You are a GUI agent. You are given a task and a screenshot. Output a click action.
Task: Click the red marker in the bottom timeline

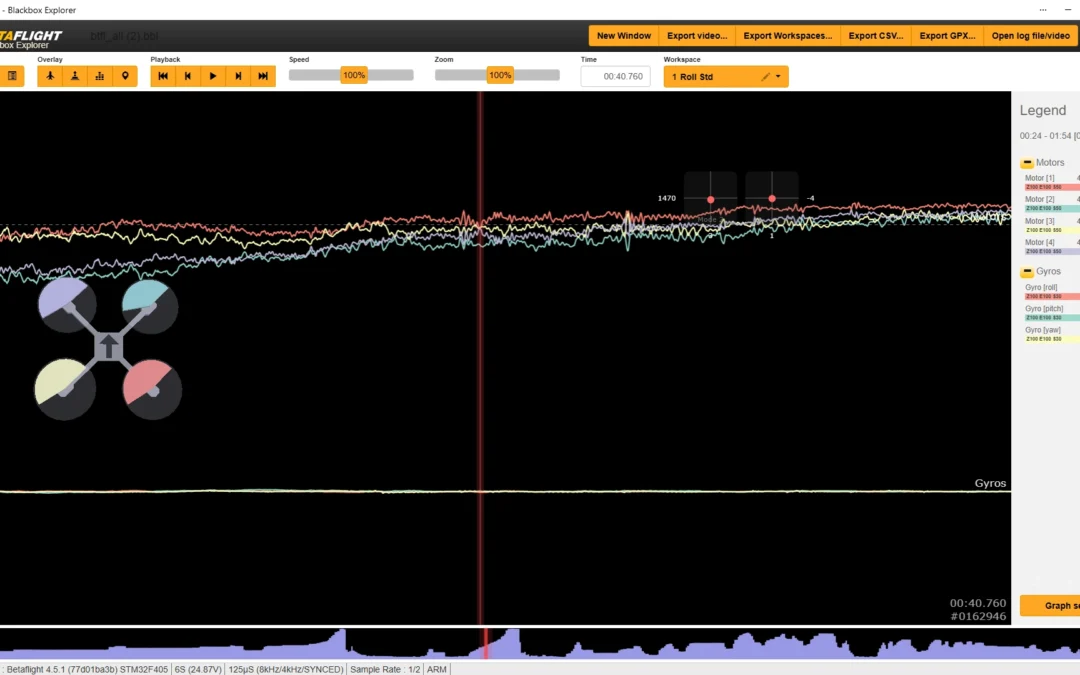pyautogui.click(x=486, y=643)
